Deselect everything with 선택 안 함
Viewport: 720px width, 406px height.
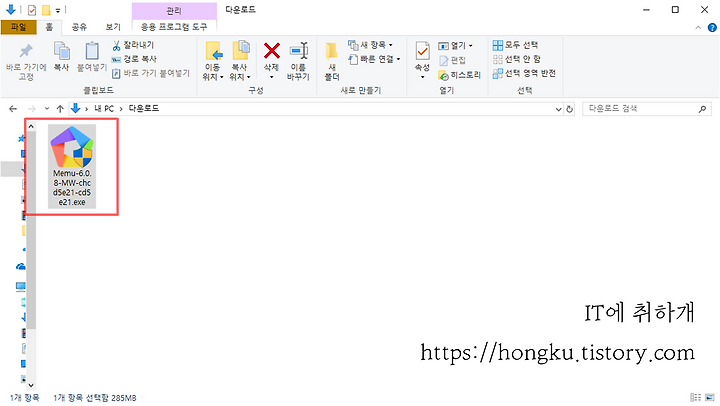tap(517, 59)
